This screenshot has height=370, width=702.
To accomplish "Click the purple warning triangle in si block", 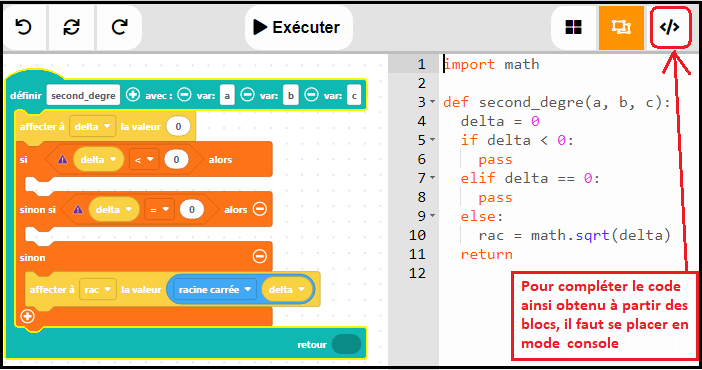I will (62, 159).
